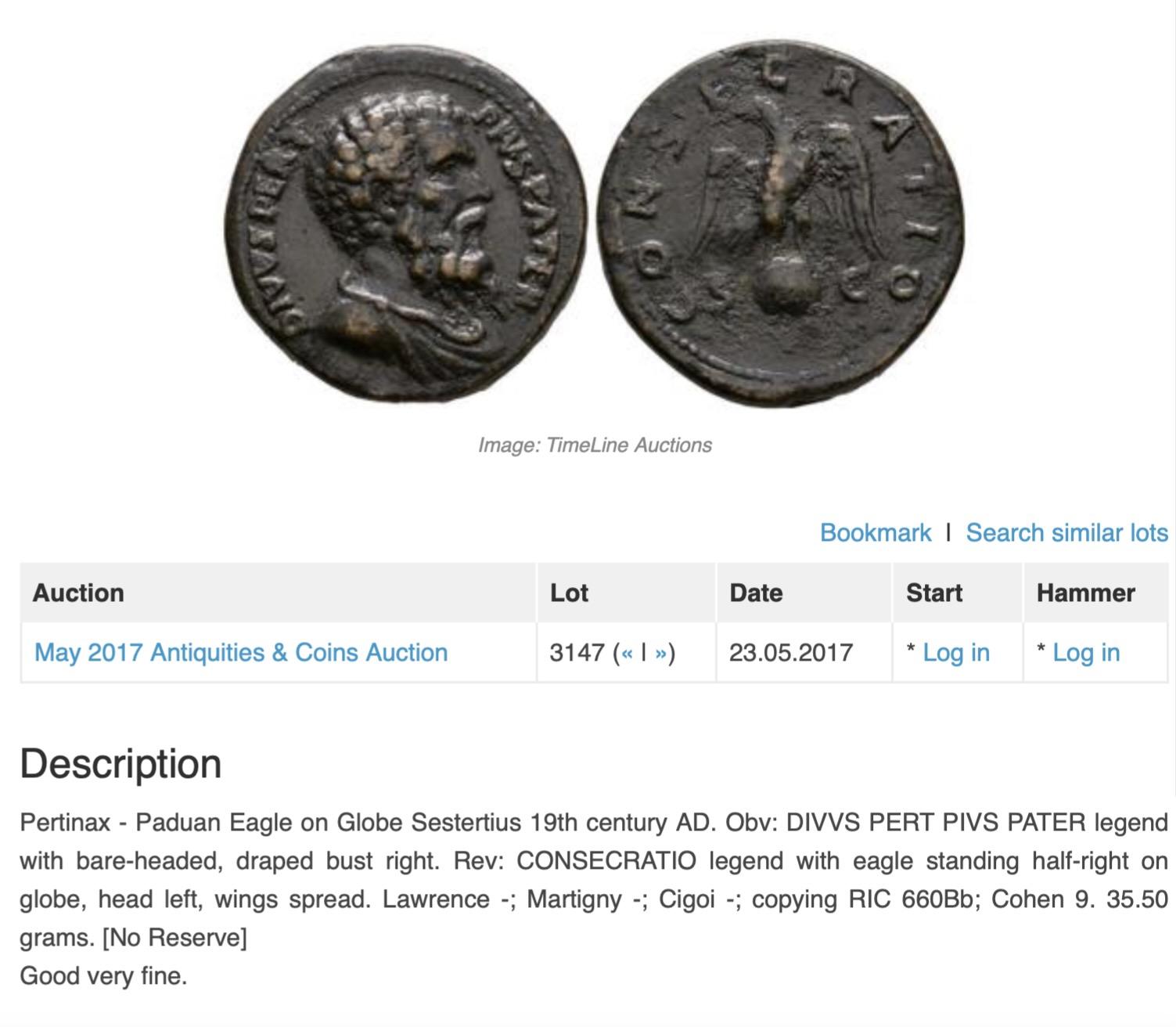This screenshot has height=1027, width=1176.
Task: Open May 2017 Antiquities & Coins Auction
Action: point(241,653)
